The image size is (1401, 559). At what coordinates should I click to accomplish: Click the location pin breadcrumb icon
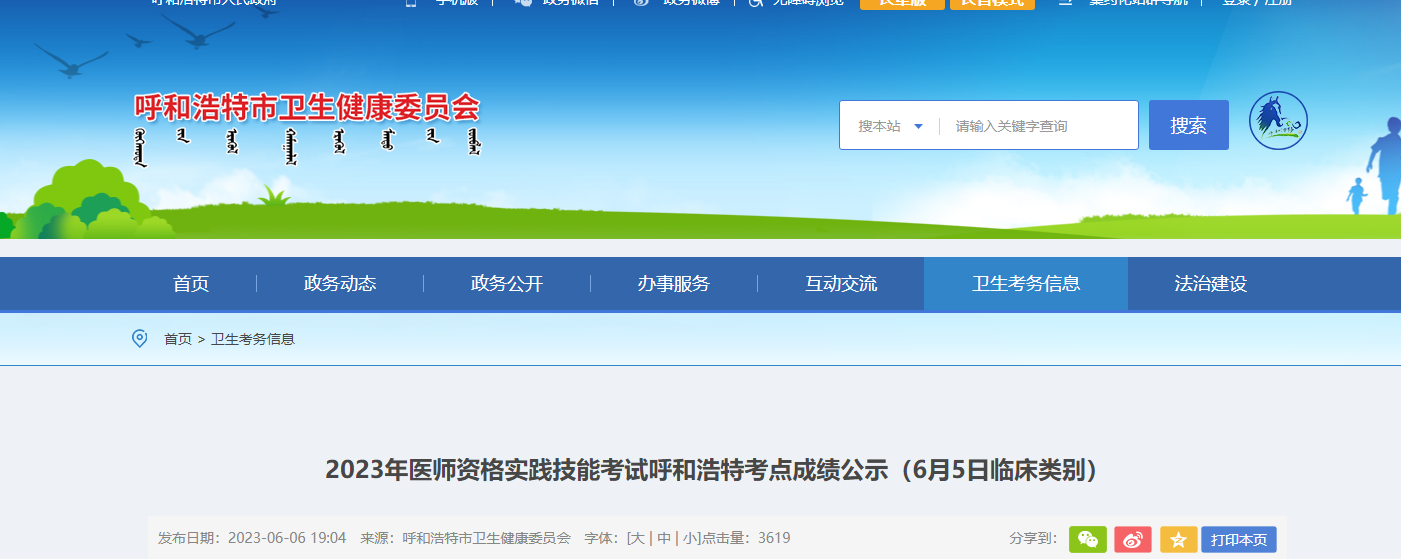[140, 339]
